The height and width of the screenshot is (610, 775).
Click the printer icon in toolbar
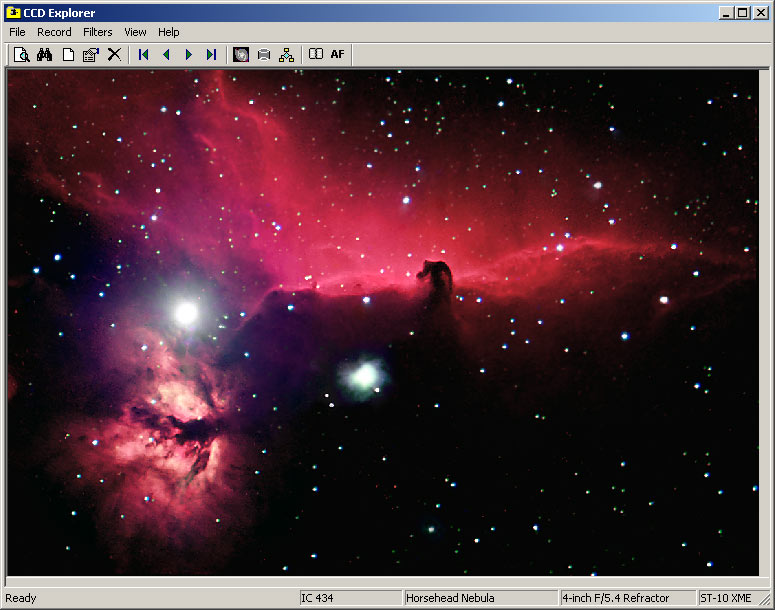(264, 54)
